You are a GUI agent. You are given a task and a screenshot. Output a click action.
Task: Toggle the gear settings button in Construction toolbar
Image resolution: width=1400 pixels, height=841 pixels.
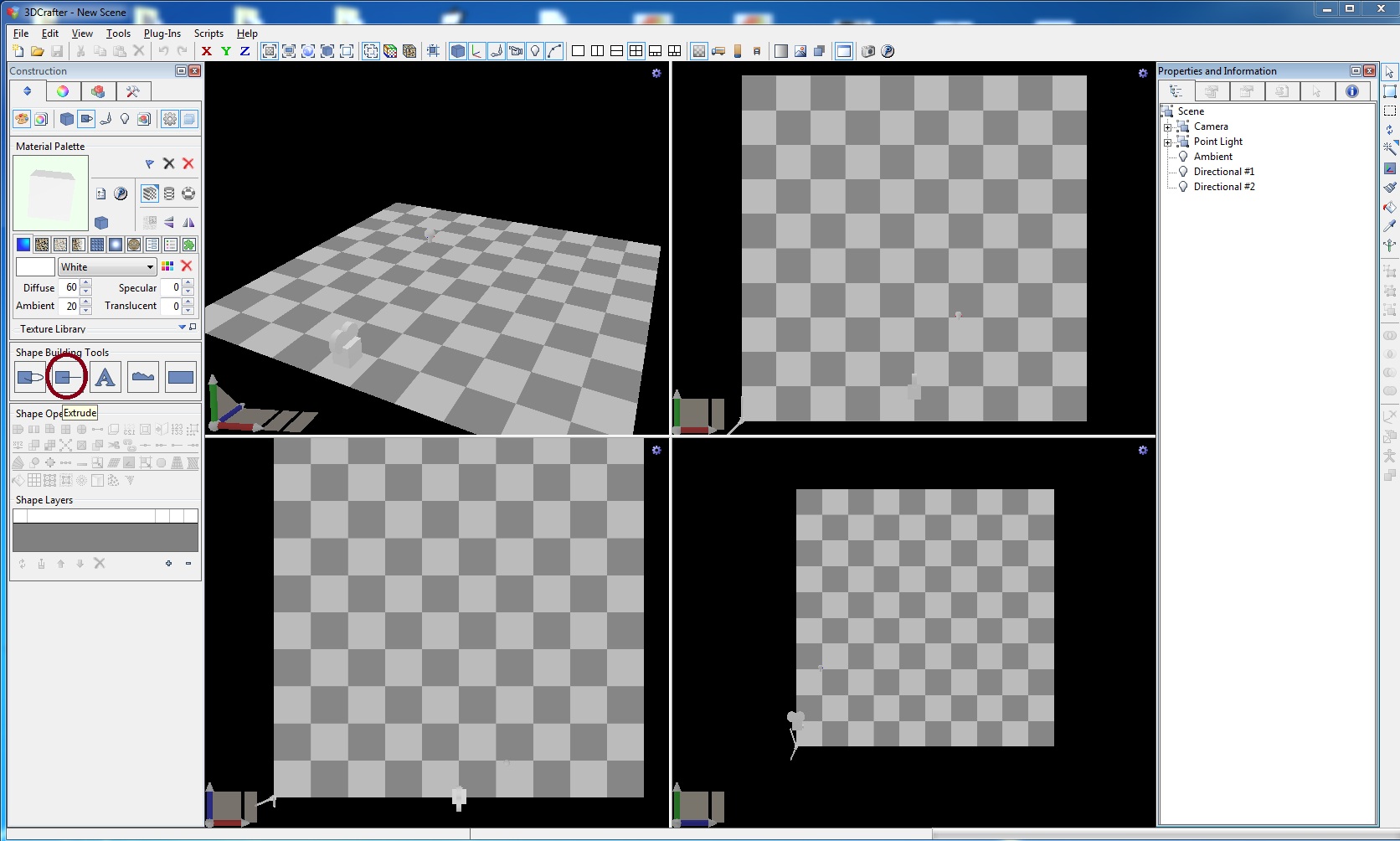[170, 119]
